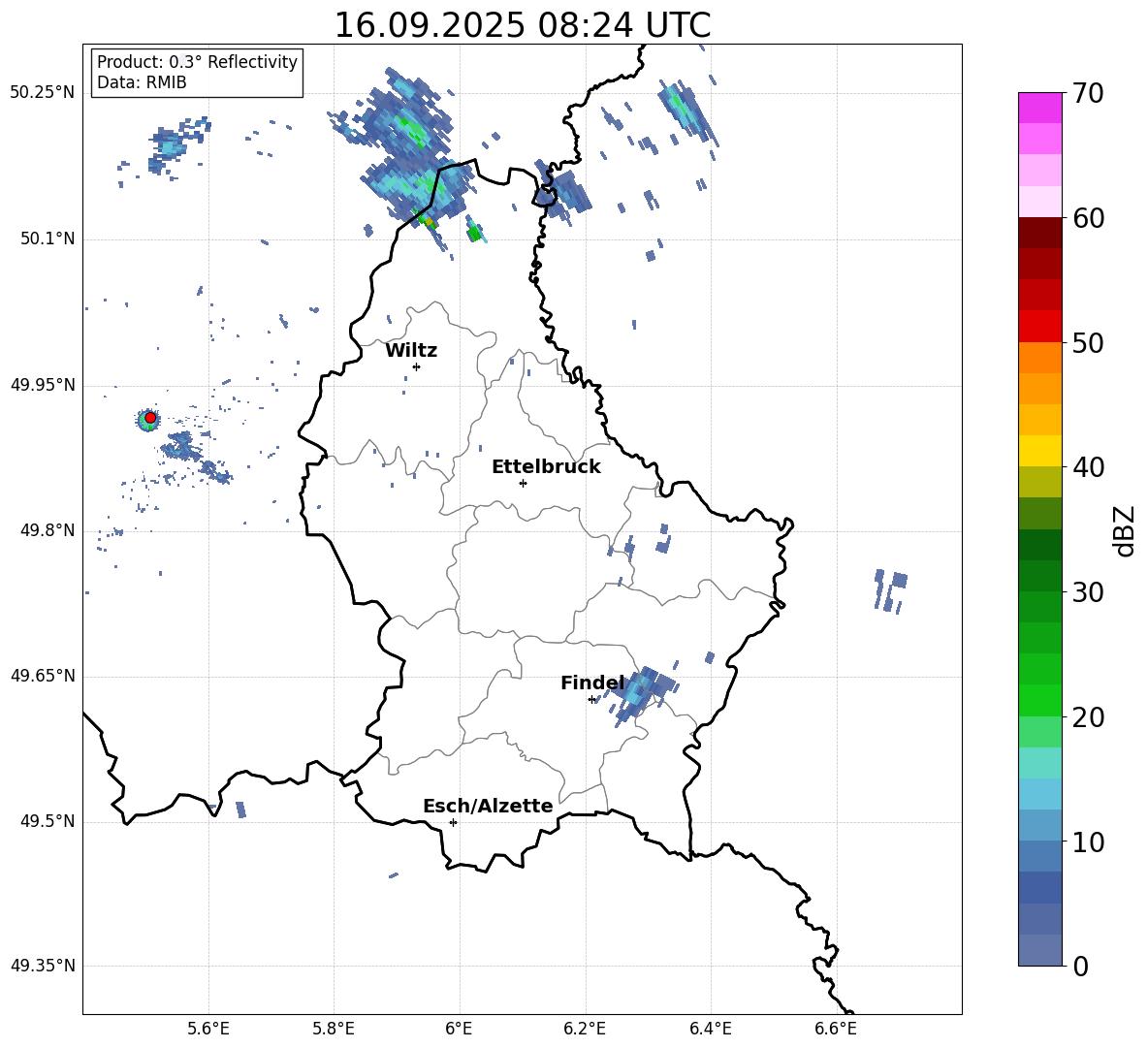Click the Ettelbruck city label

pos(546,467)
